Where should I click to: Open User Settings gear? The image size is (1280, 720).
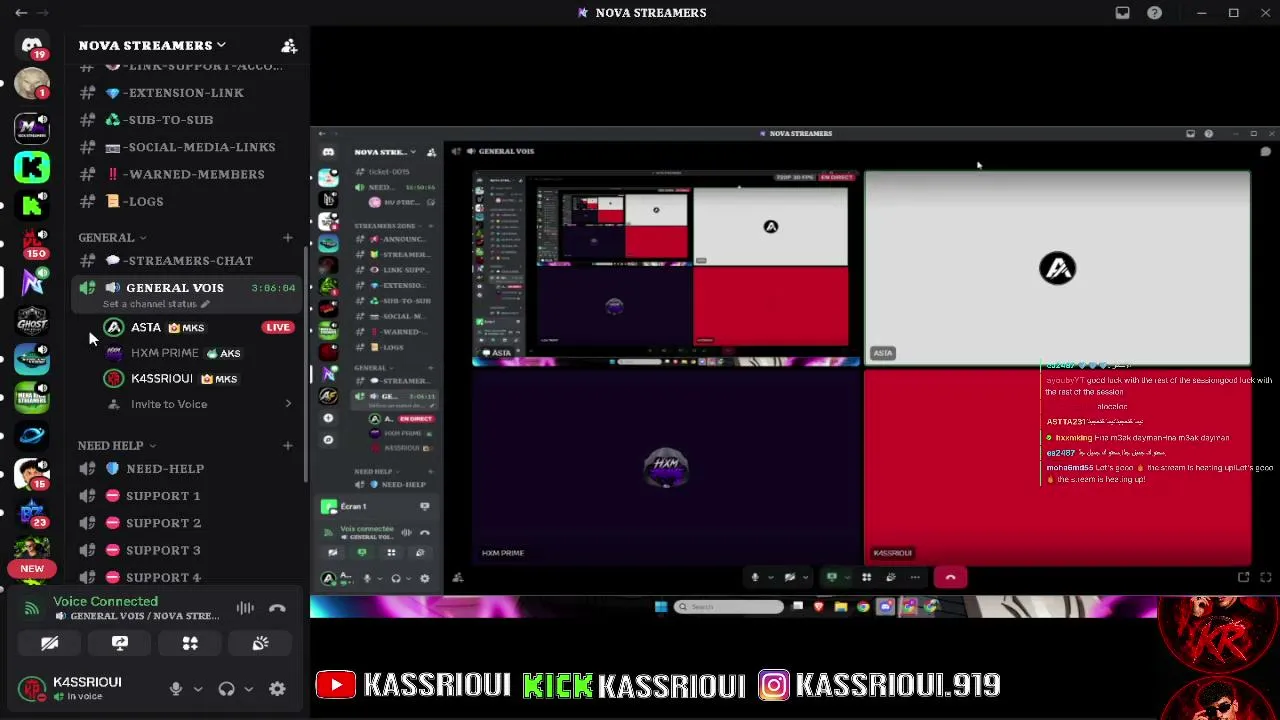(x=277, y=689)
